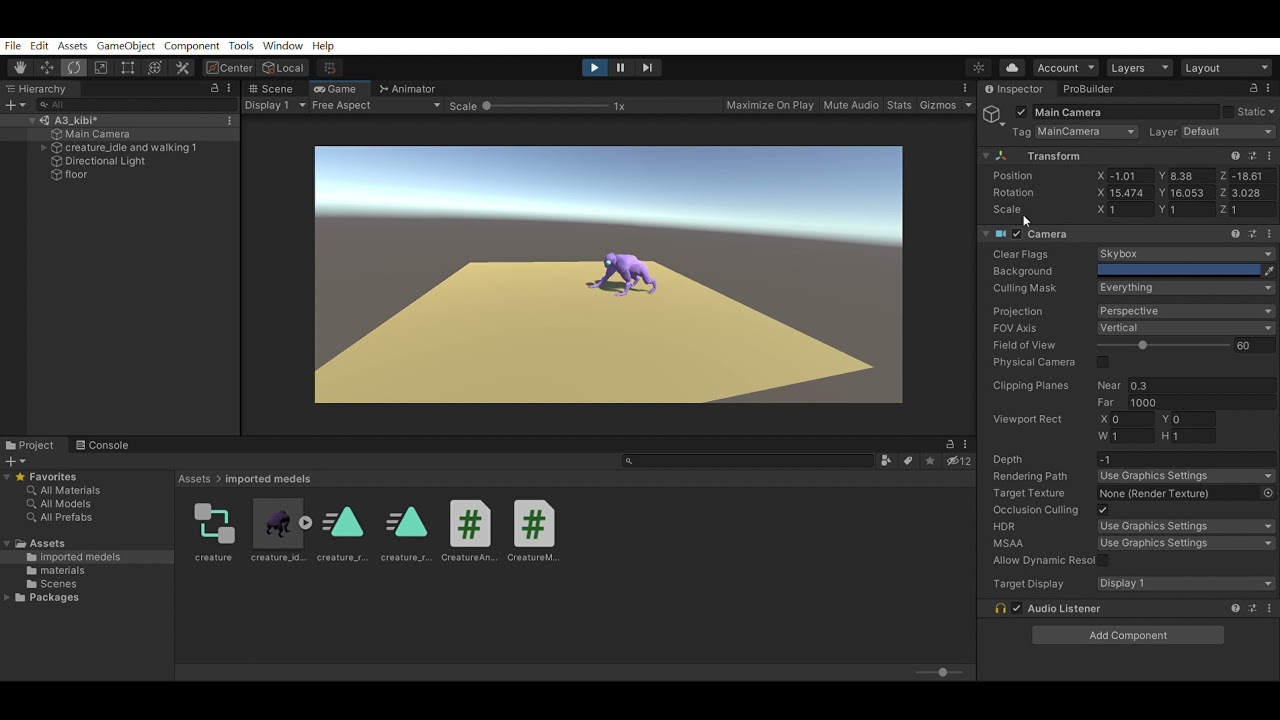The width and height of the screenshot is (1280, 720).
Task: Uncheck Occlusion Culling
Action: point(1103,510)
